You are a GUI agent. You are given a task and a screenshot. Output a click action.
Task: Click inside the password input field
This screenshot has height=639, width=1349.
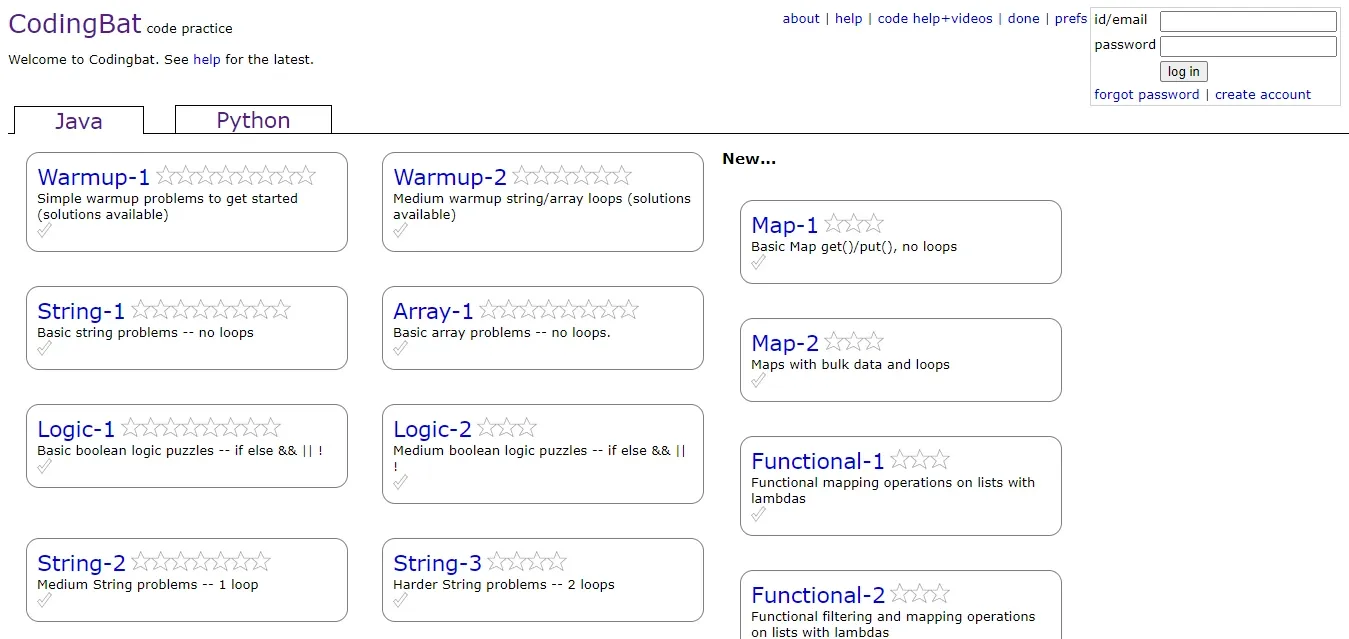click(x=1247, y=45)
